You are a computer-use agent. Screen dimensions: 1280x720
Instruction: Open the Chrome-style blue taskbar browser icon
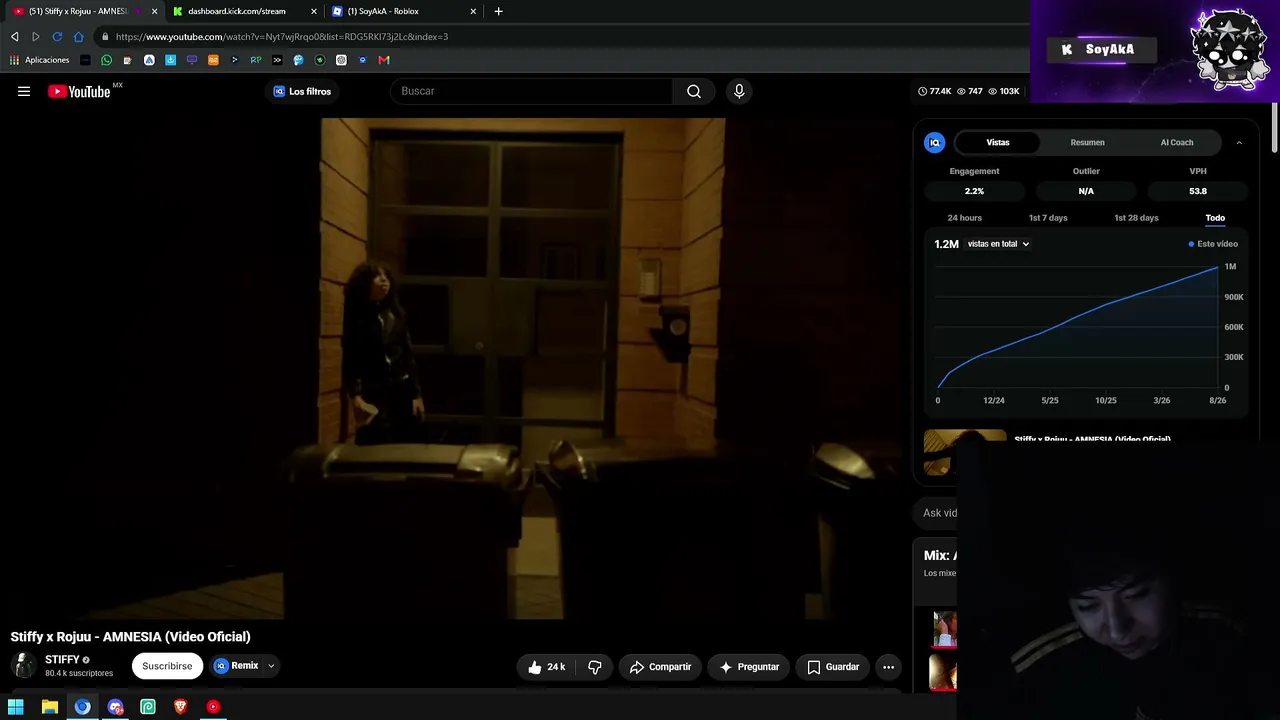(82, 707)
